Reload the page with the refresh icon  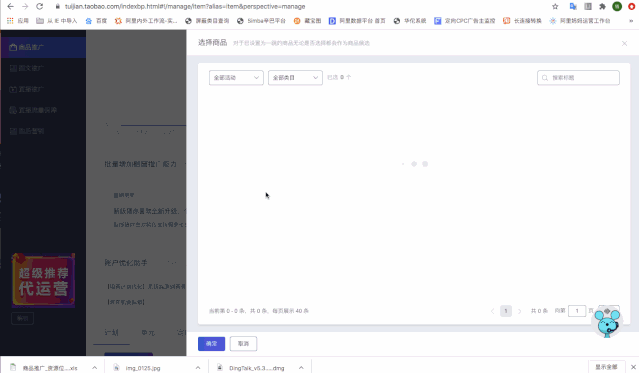[x=40, y=7]
